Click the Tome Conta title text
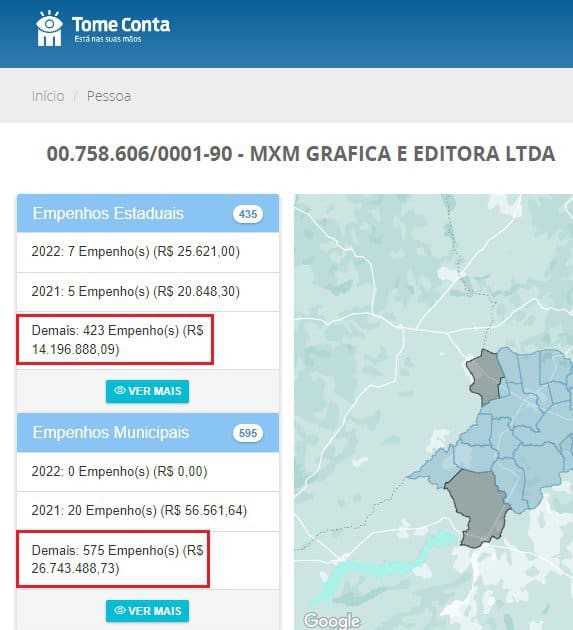573x630 pixels. point(121,25)
